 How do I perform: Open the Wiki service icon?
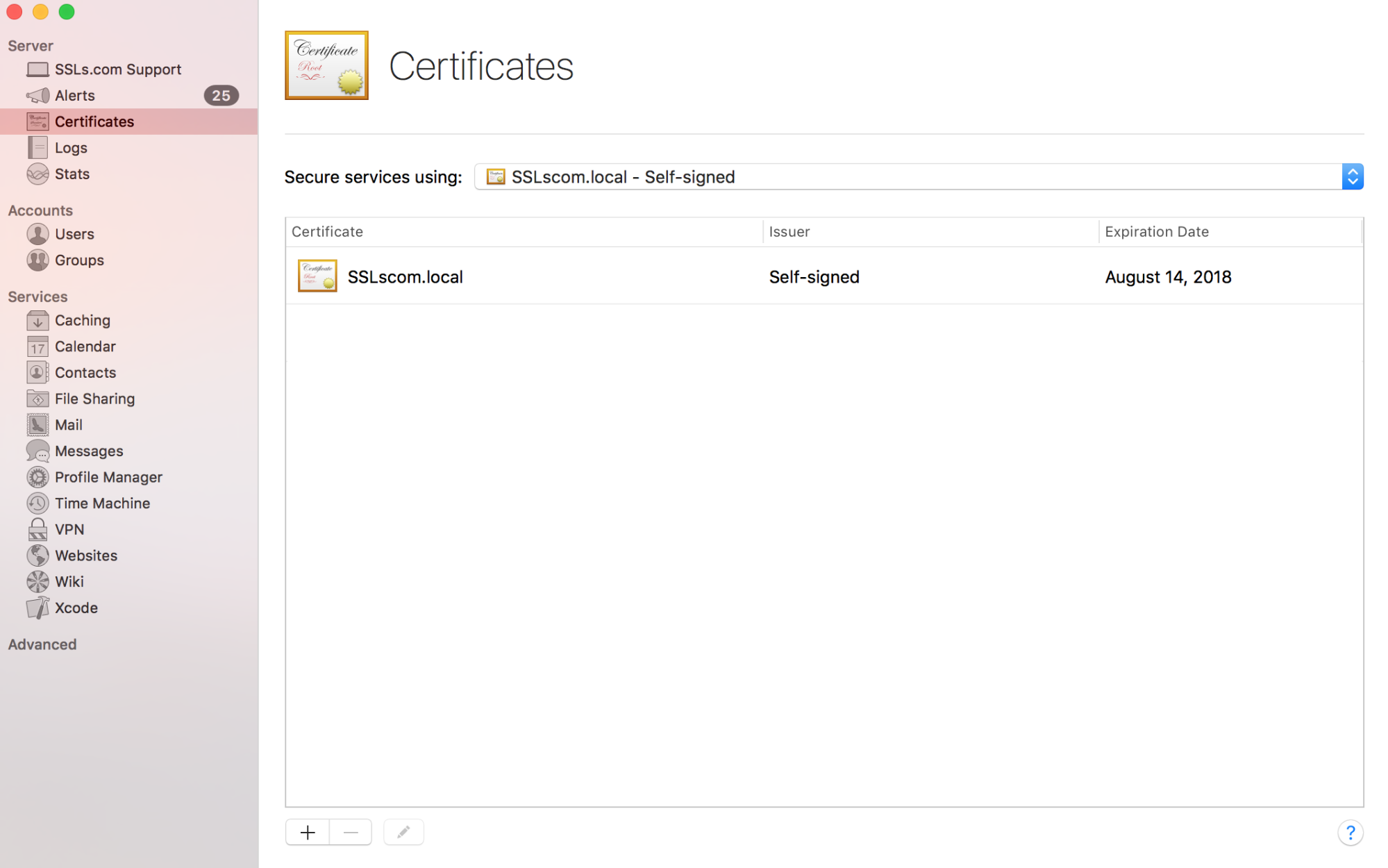click(x=37, y=582)
